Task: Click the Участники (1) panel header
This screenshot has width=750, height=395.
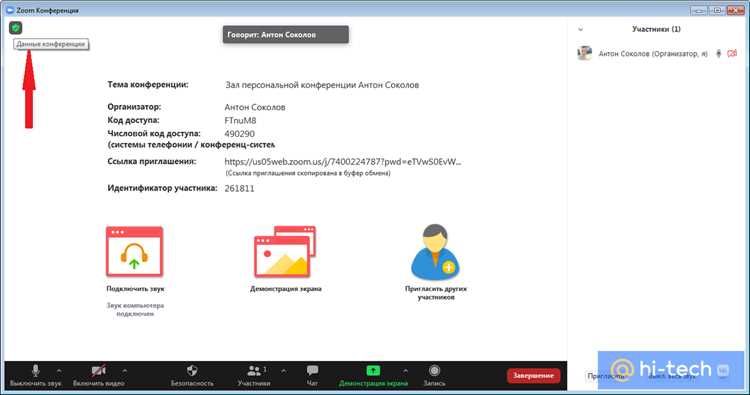Action: click(x=656, y=29)
